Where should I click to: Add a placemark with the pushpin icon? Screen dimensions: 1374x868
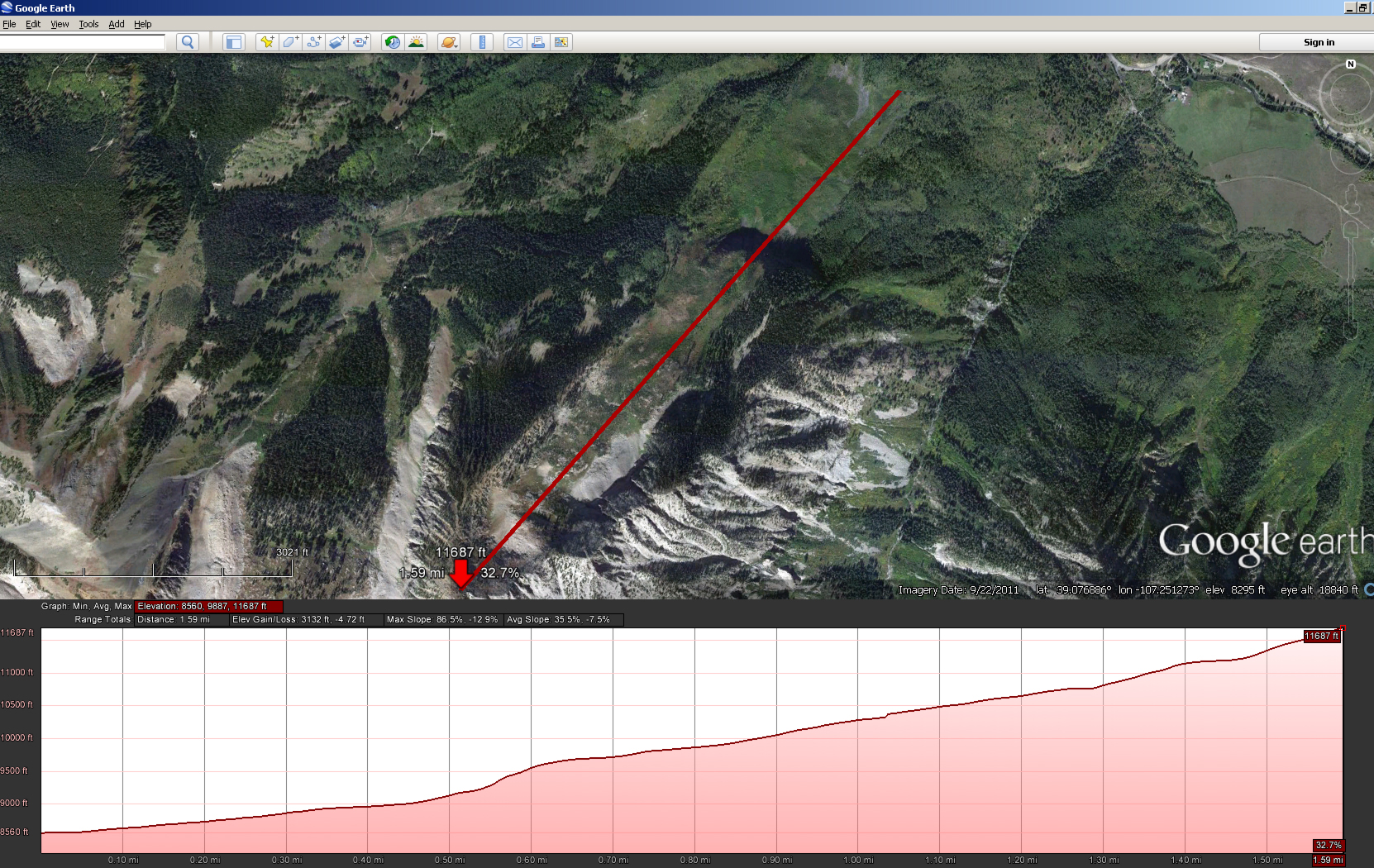point(267,42)
